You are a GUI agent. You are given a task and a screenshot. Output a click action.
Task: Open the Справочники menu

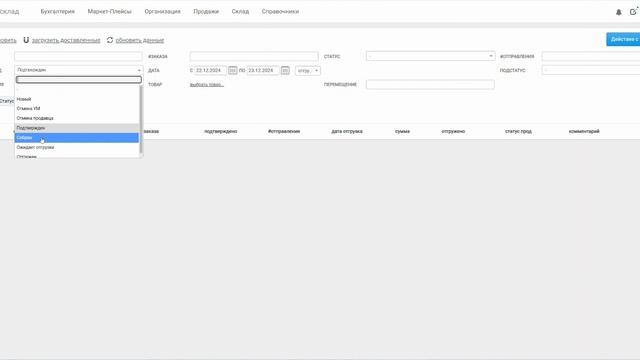coord(280,11)
